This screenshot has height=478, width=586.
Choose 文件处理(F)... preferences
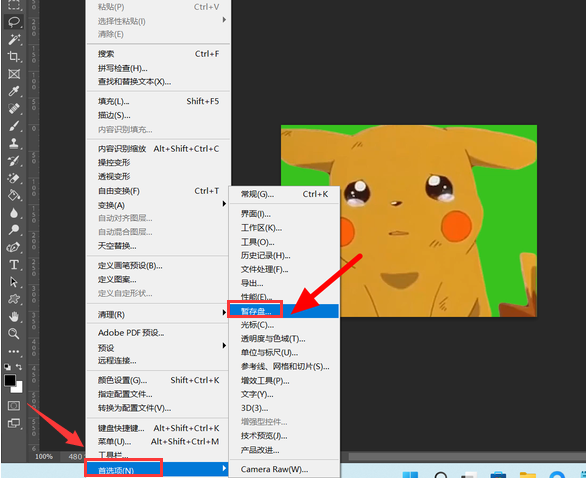[284, 269]
